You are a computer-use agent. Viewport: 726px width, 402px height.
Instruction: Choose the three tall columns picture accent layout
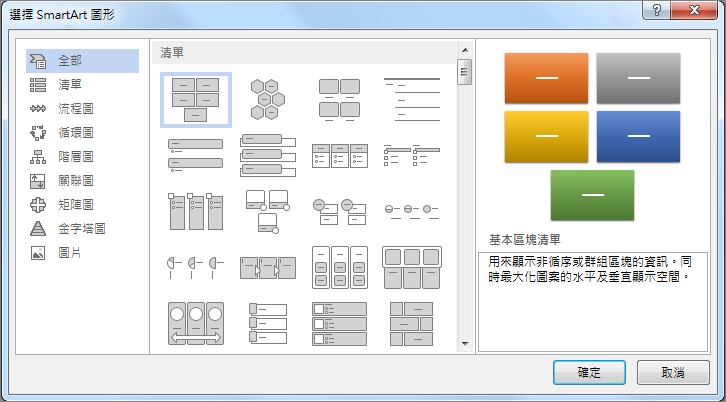196,212
